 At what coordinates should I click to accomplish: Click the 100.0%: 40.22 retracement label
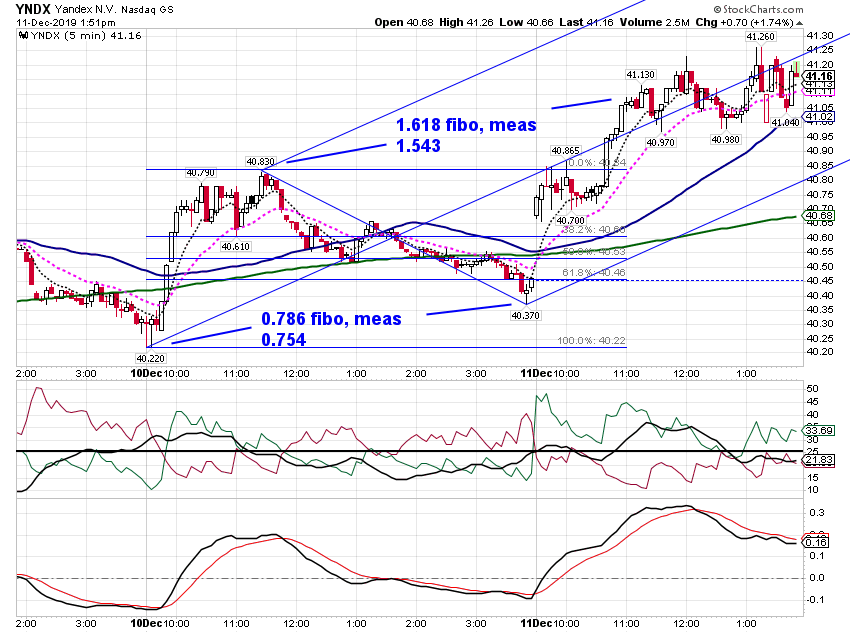tap(591, 340)
